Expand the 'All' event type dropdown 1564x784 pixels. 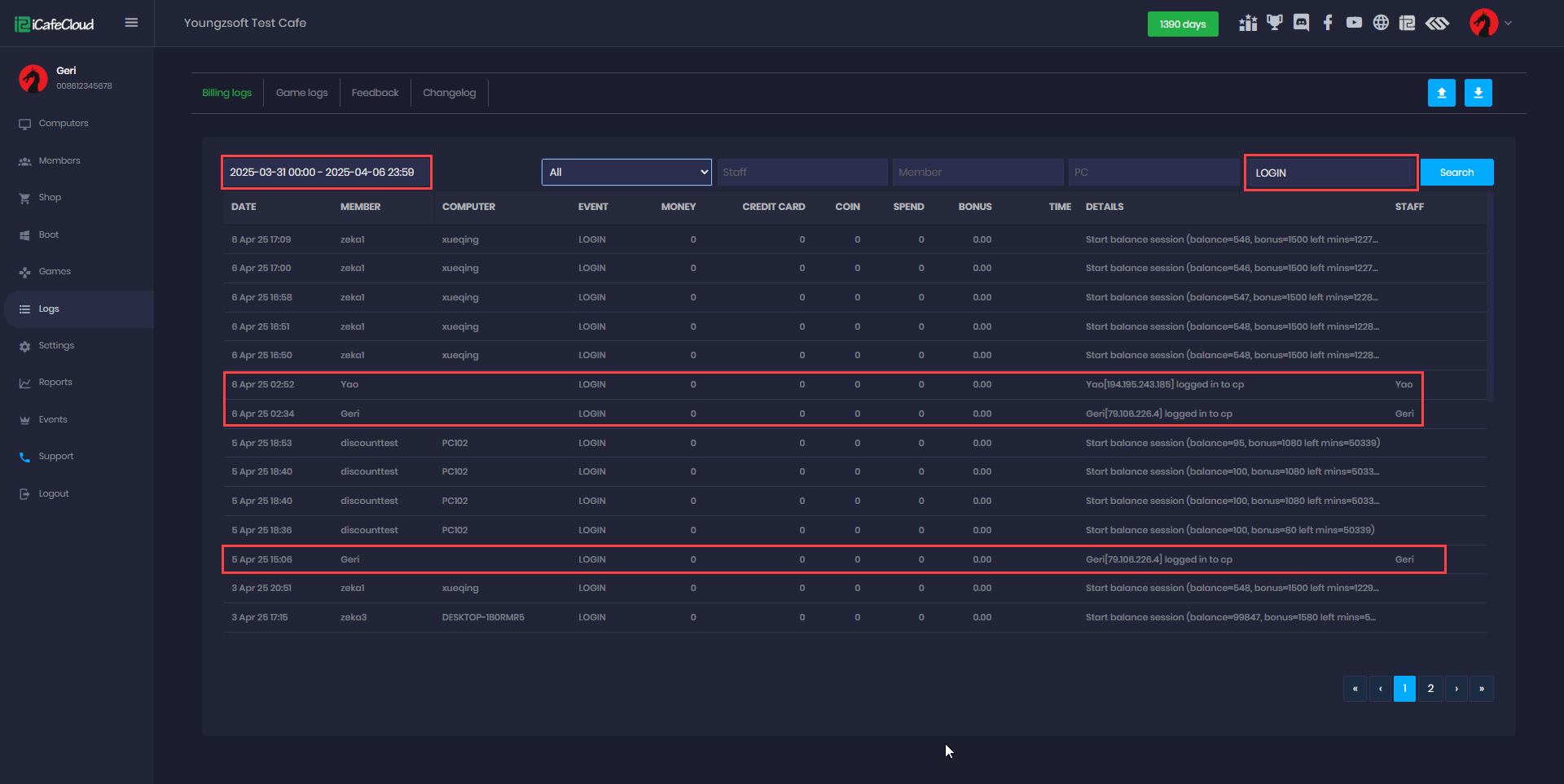tap(626, 172)
